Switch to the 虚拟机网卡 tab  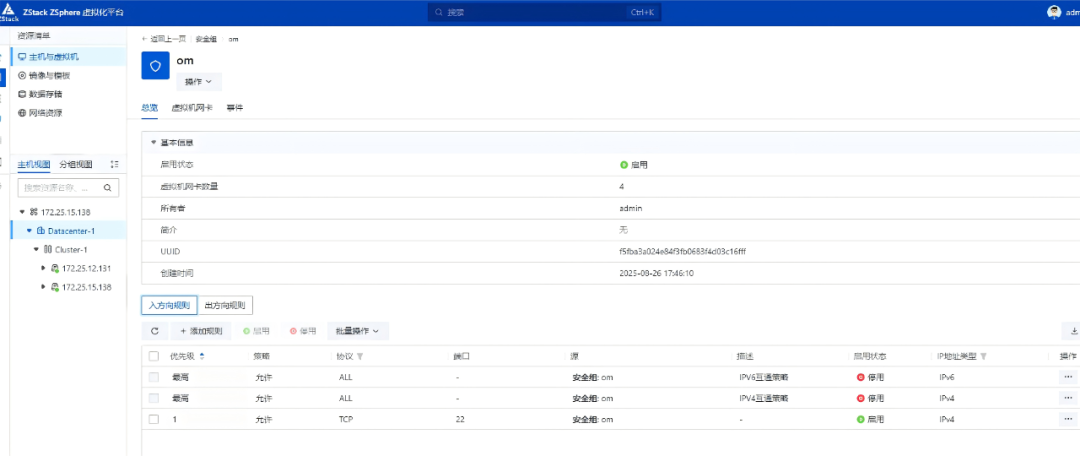192,108
